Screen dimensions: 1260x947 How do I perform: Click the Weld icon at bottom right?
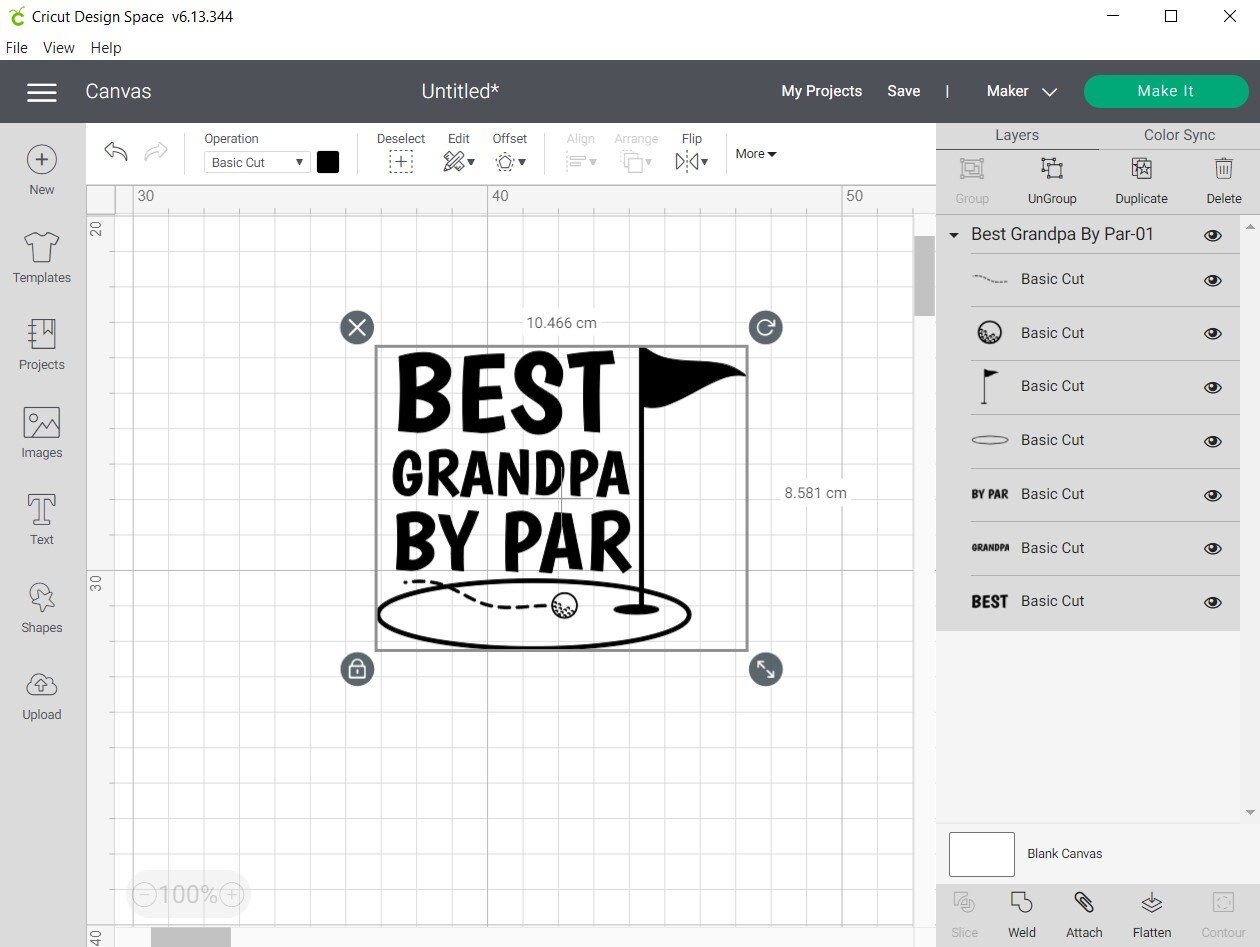[x=1022, y=910]
